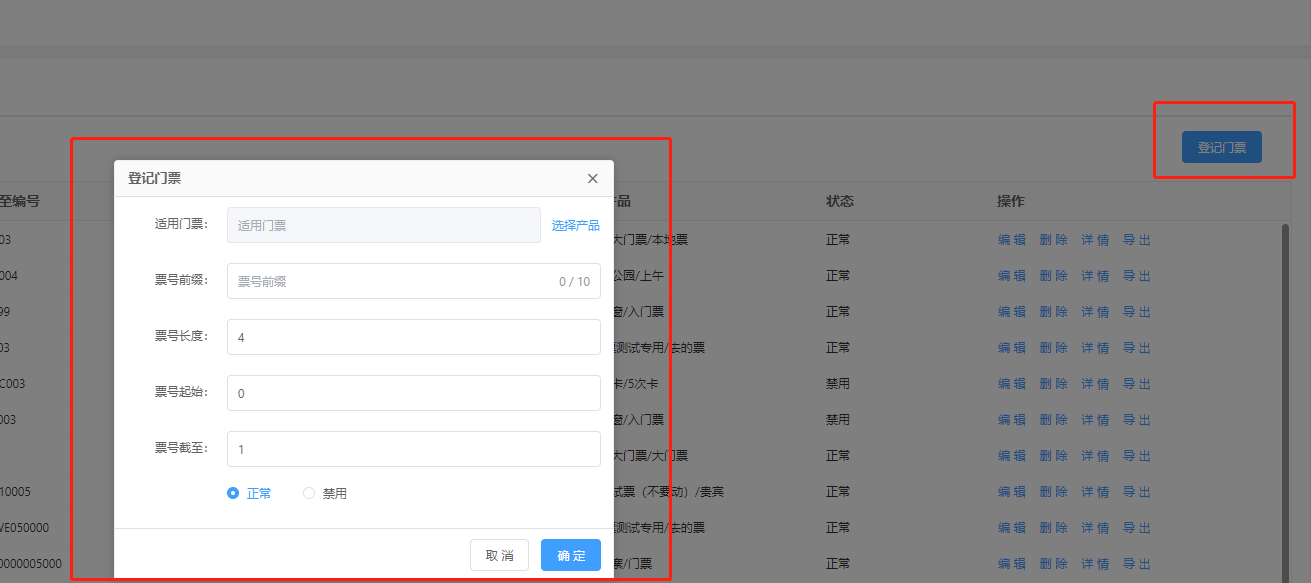Click 导出 for the 大门票/本地票 row
Image resolution: width=1311 pixels, height=583 pixels.
pos(1137,240)
